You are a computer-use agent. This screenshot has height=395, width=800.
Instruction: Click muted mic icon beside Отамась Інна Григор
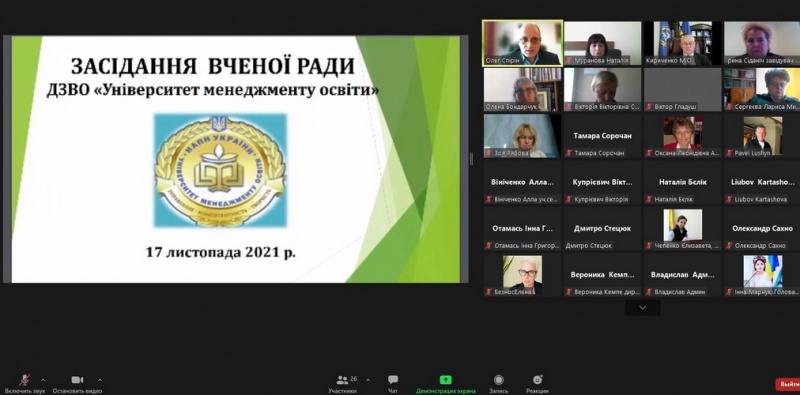coord(489,246)
